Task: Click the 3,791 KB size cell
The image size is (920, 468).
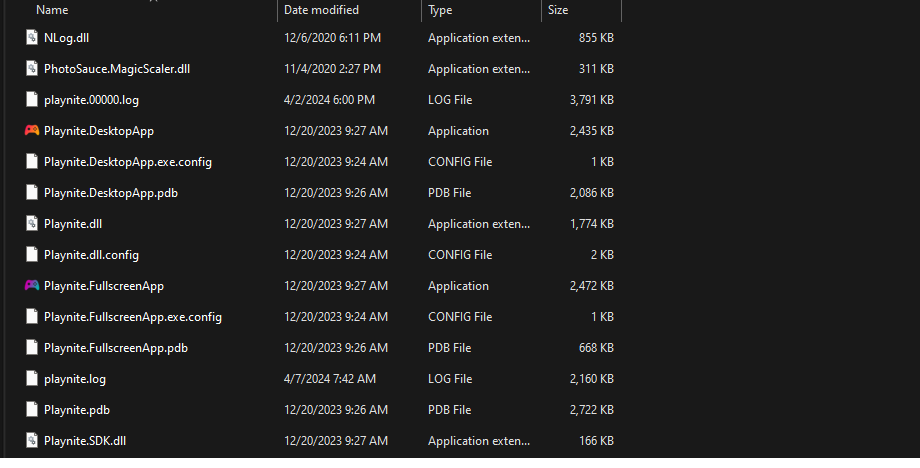Action: click(591, 100)
